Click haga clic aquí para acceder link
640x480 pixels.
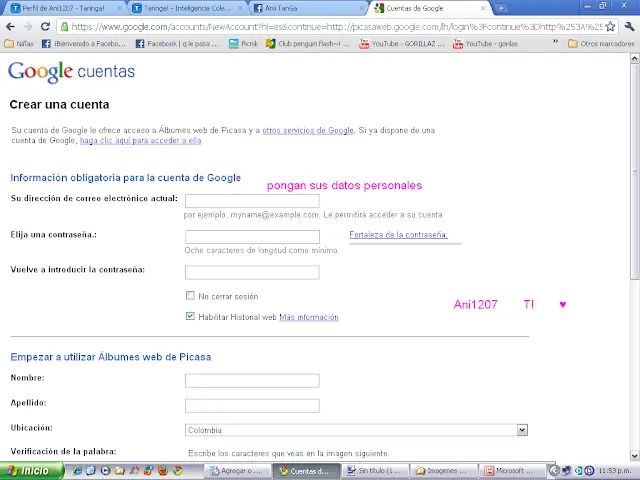[x=140, y=140]
